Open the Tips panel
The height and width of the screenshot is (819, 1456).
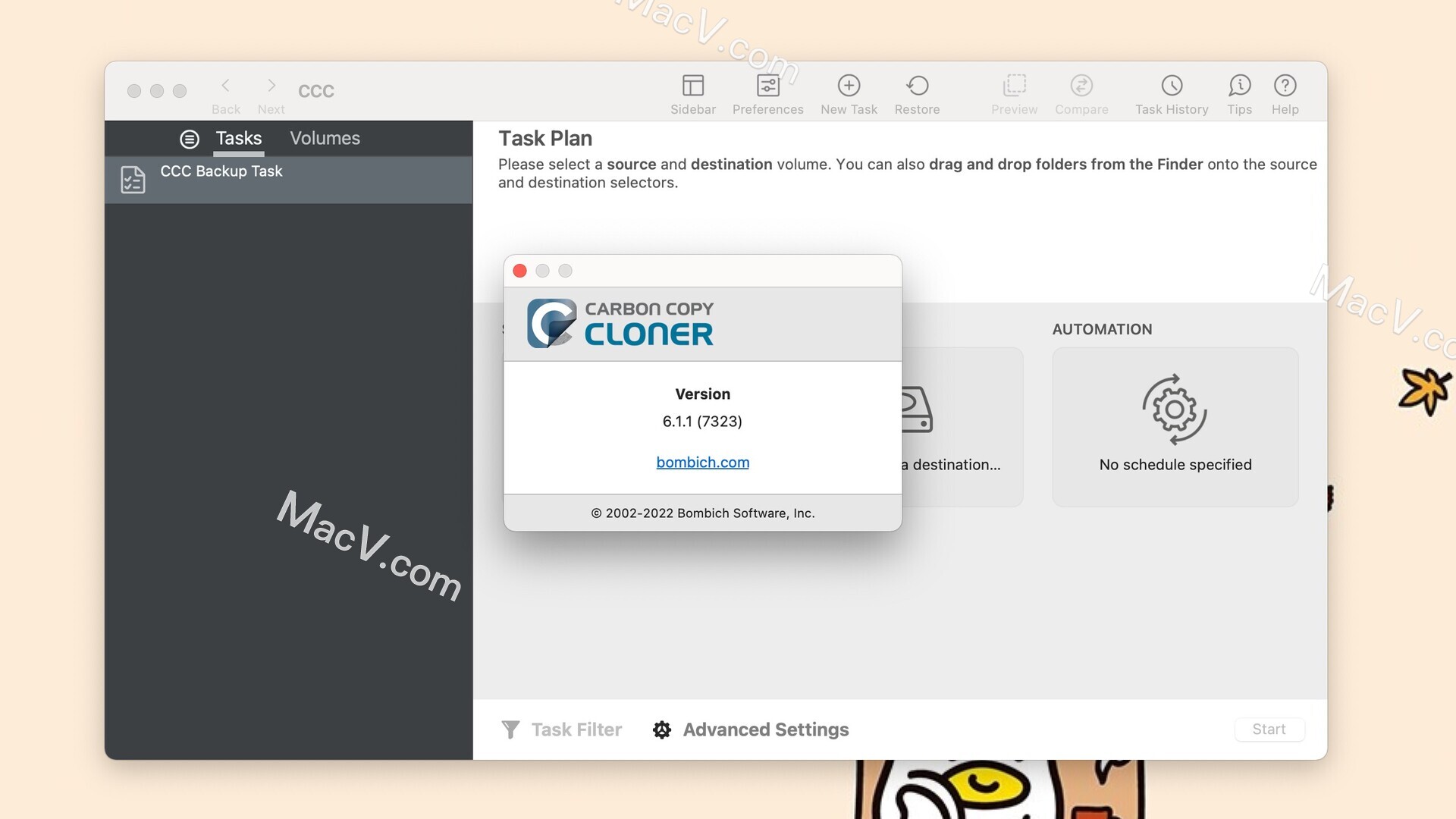point(1239,91)
